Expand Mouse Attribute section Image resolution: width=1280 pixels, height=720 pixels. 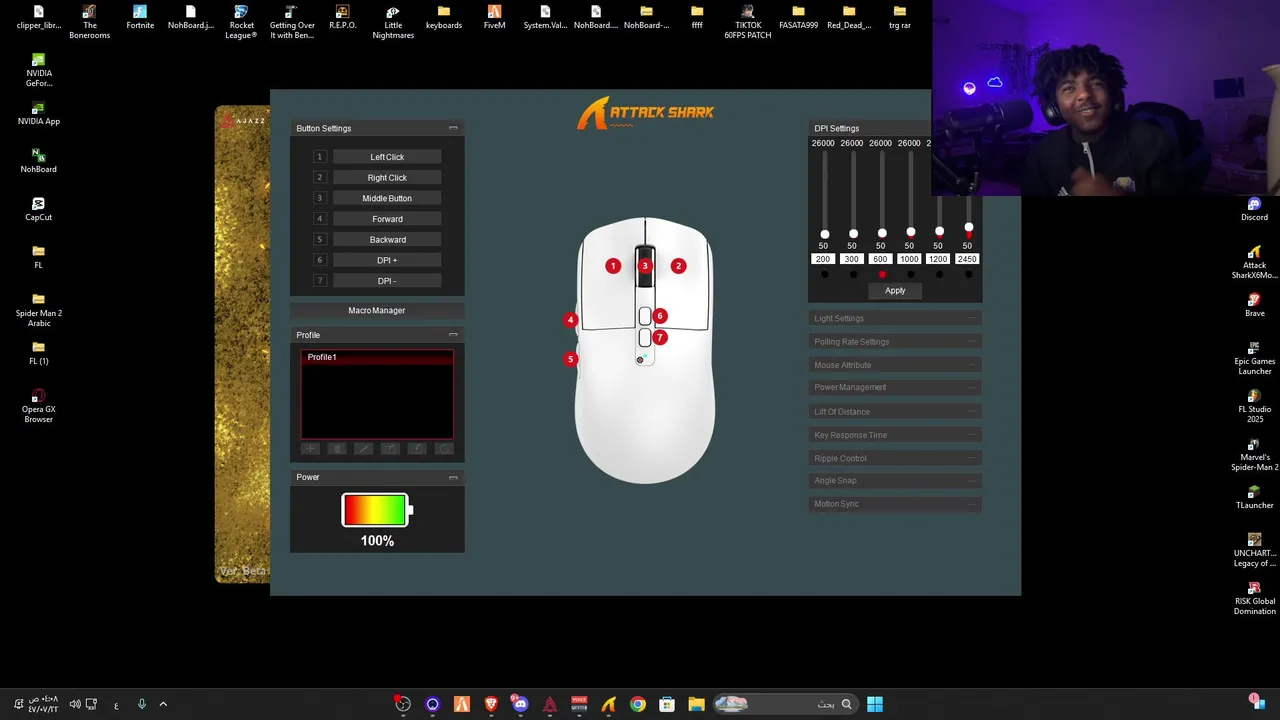tap(895, 365)
